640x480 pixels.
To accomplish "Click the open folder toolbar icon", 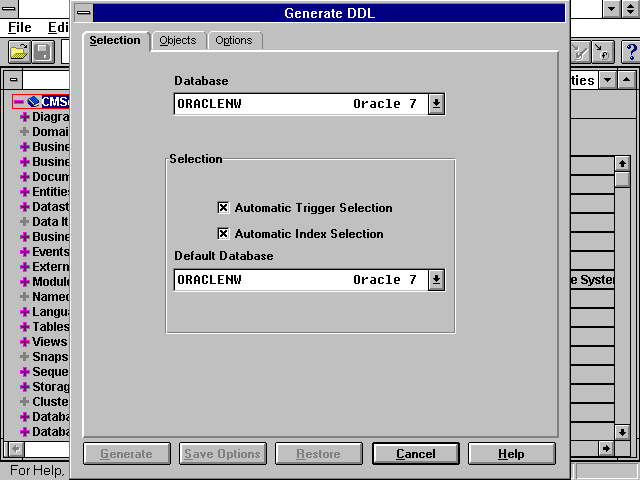I will [x=19, y=52].
